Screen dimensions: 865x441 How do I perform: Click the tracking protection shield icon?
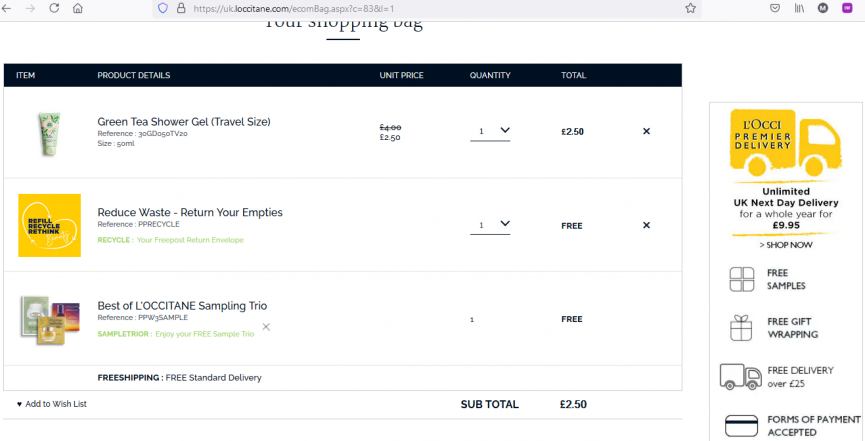point(163,8)
